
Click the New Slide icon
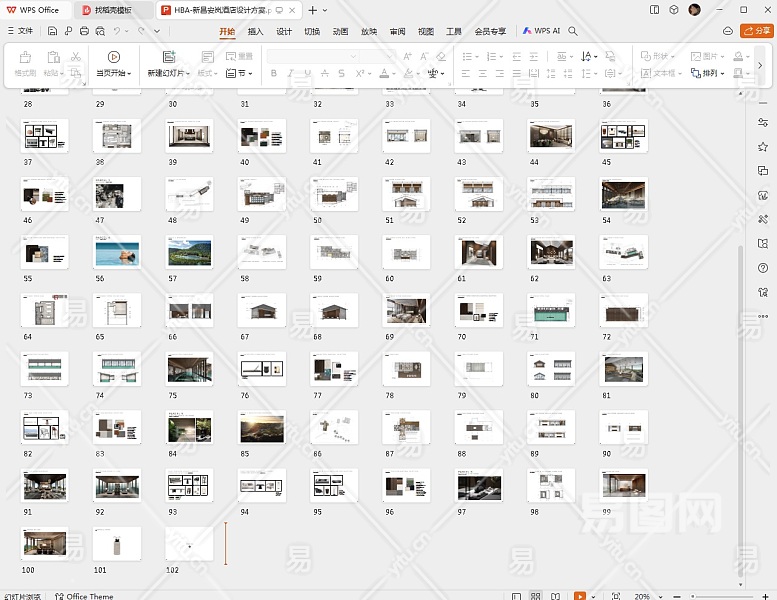(168, 57)
